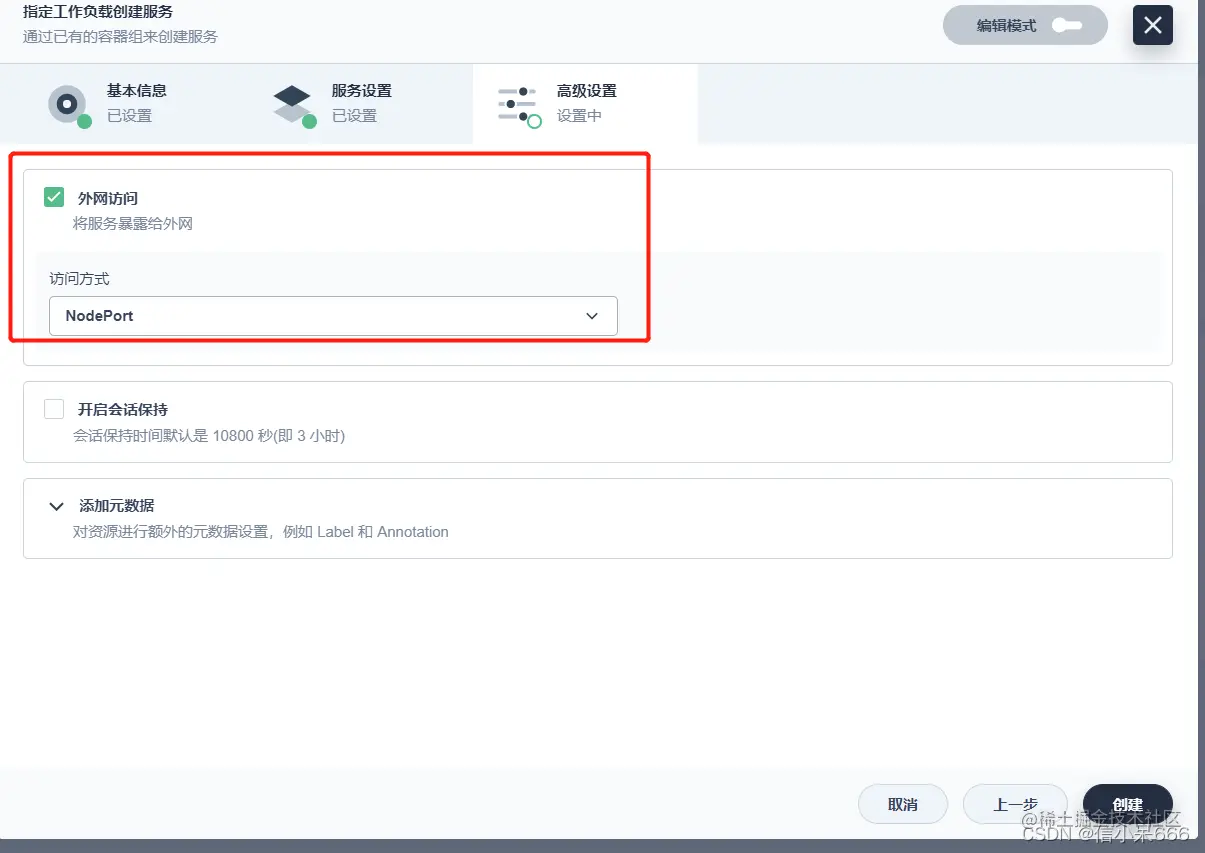Click the 上一步 button

click(x=1015, y=804)
